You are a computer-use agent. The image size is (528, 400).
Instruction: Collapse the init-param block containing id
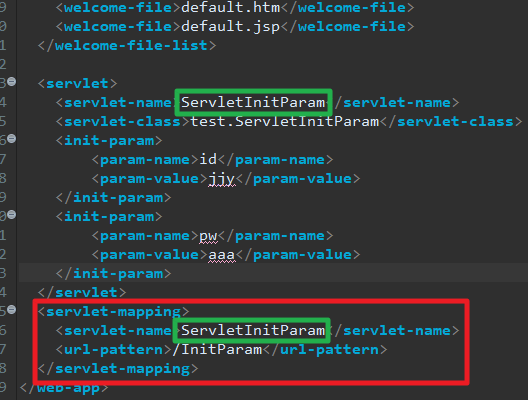[x=11, y=138]
